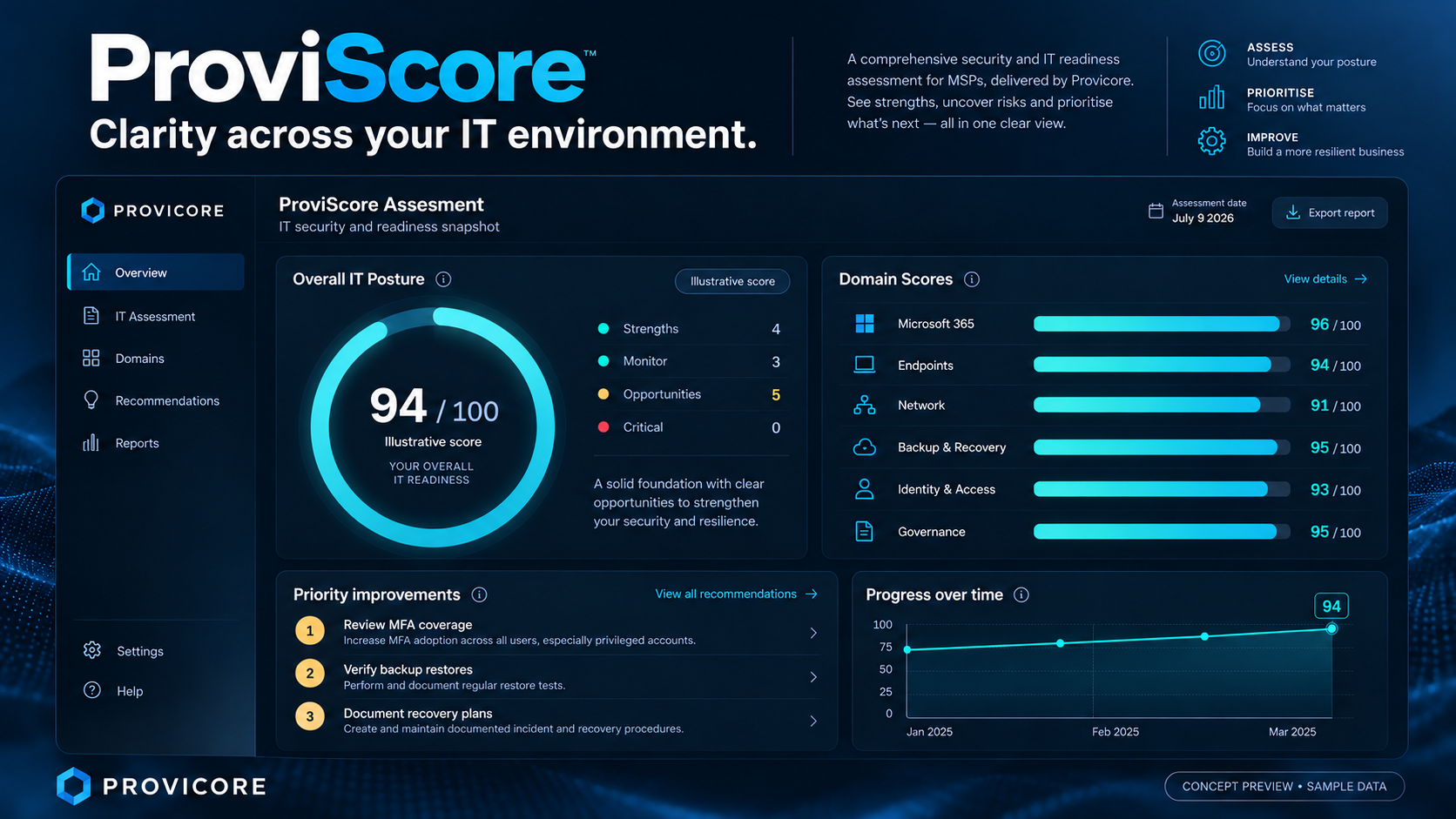Image resolution: width=1456 pixels, height=819 pixels.
Task: Click info icon beside Domain Scores
Action: [x=972, y=279]
